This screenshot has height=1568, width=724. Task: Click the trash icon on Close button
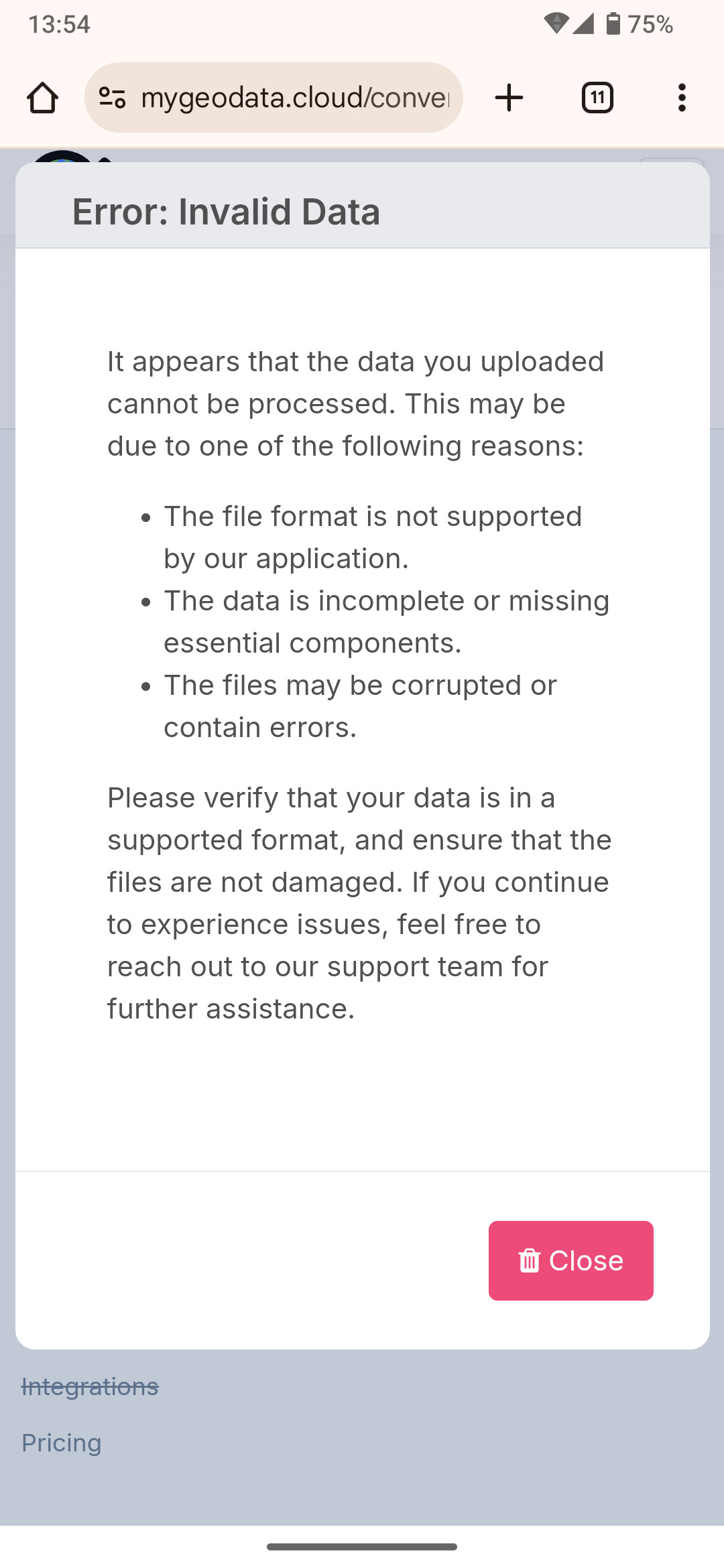(x=530, y=1260)
